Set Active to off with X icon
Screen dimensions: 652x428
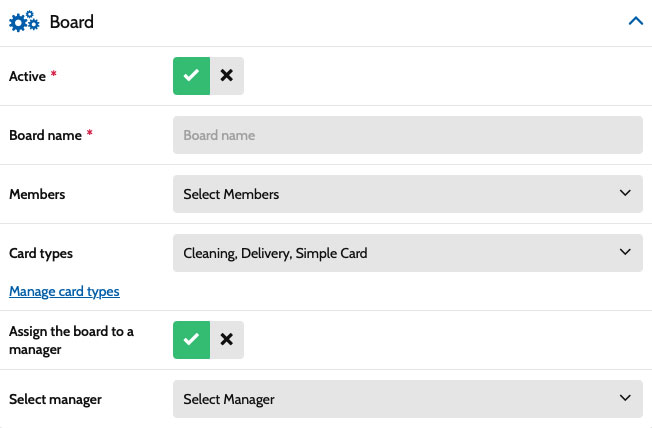pyautogui.click(x=227, y=76)
